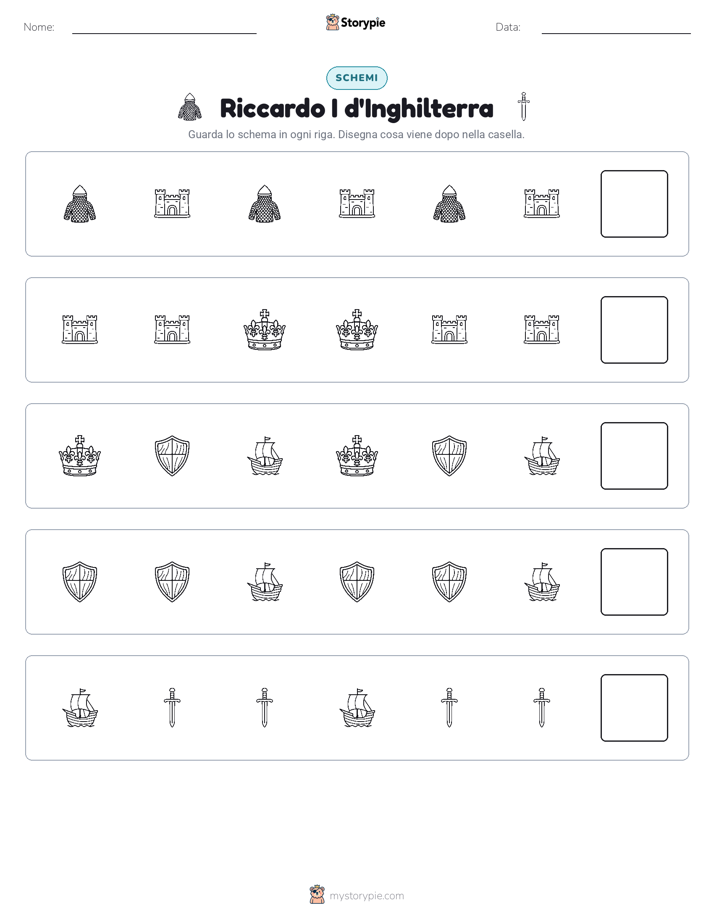Image resolution: width=714 pixels, height=924 pixels.
Task: Click the SCHEMI category badge
Action: point(356,78)
